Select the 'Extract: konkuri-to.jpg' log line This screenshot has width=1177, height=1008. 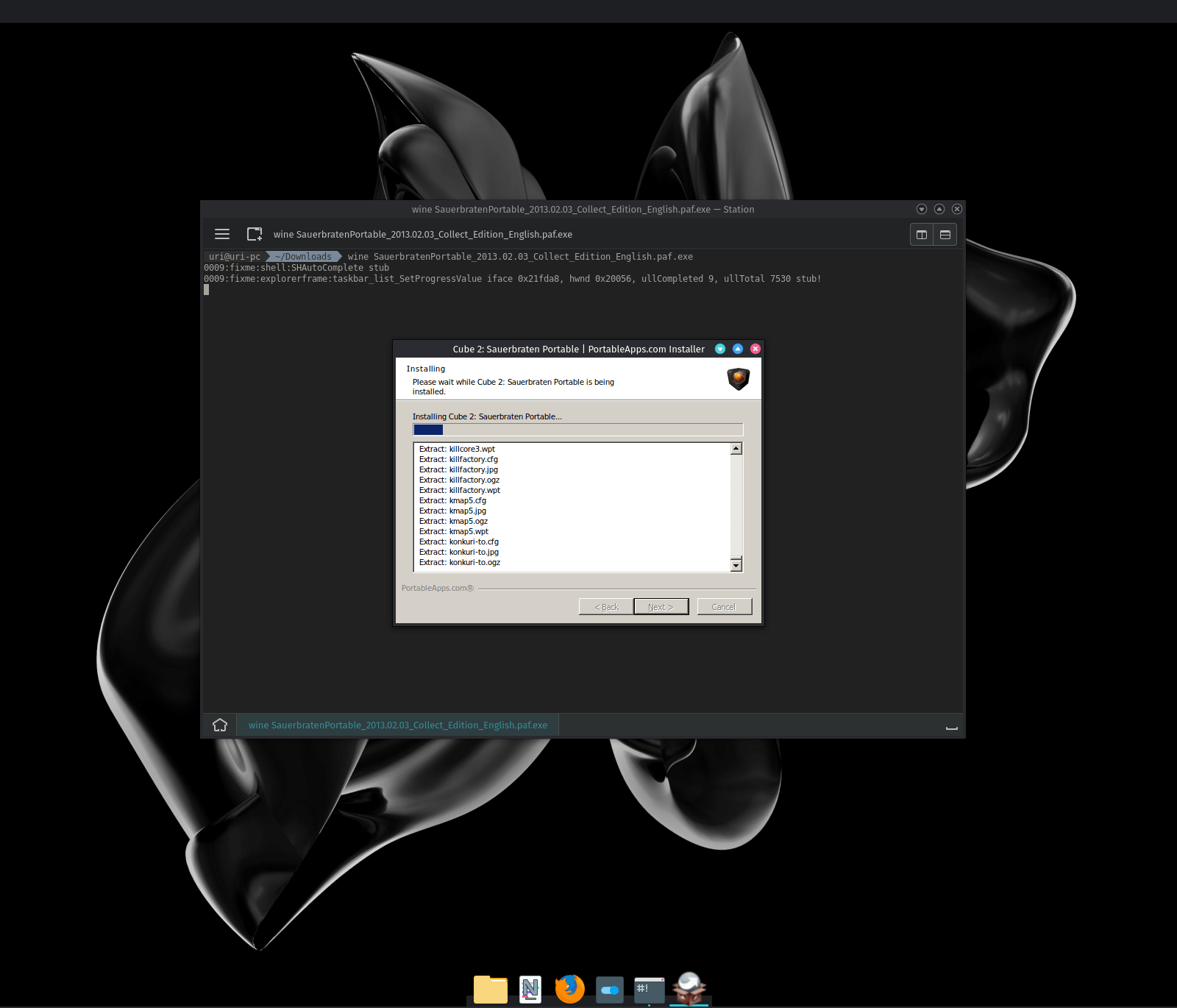pyautogui.click(x=459, y=552)
